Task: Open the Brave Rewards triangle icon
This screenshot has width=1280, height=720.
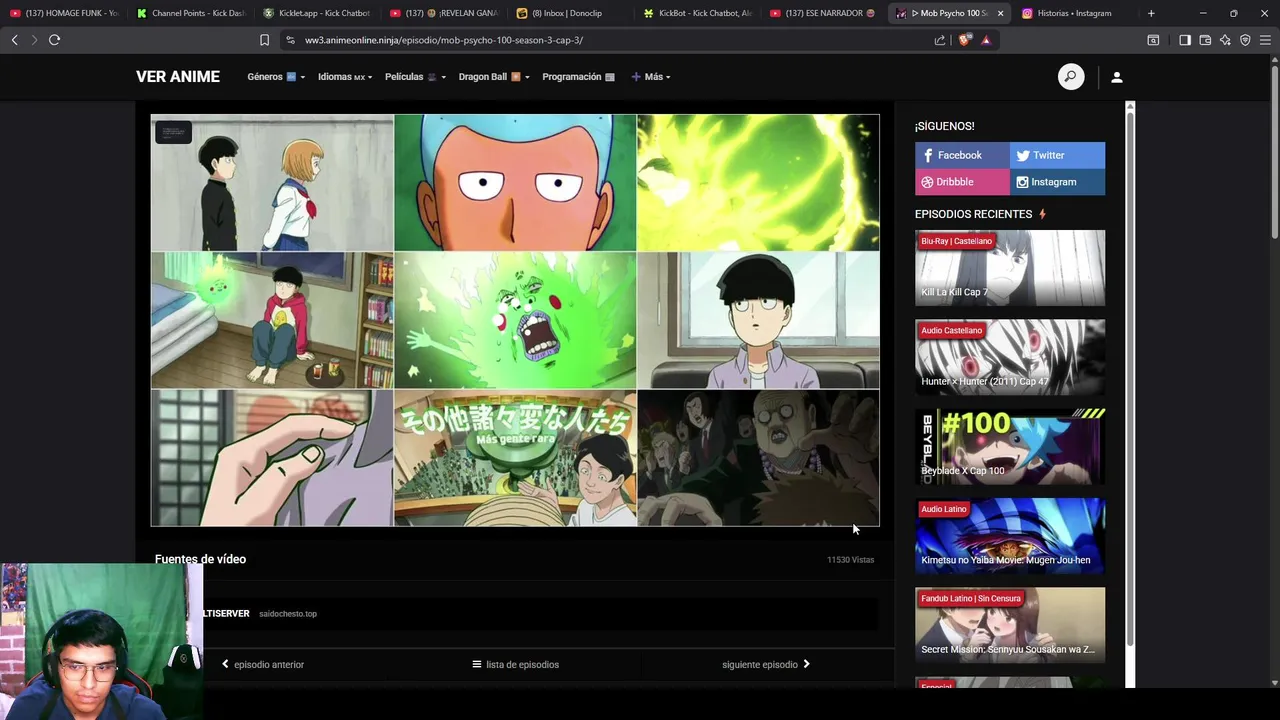Action: coord(986,40)
